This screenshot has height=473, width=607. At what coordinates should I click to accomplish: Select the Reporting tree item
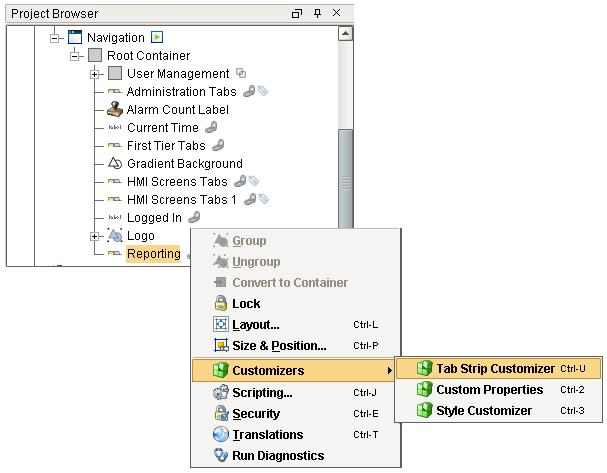tap(153, 254)
